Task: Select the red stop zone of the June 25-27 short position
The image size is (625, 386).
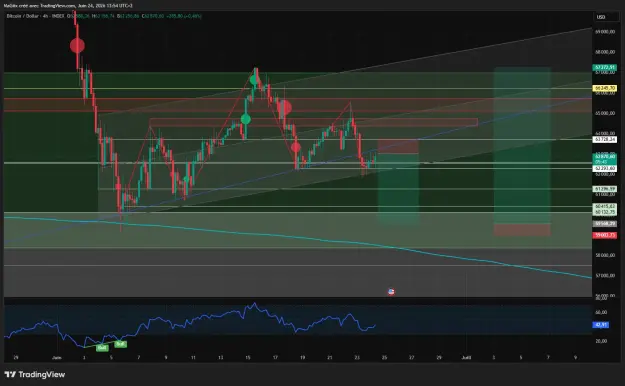Action: (398, 146)
